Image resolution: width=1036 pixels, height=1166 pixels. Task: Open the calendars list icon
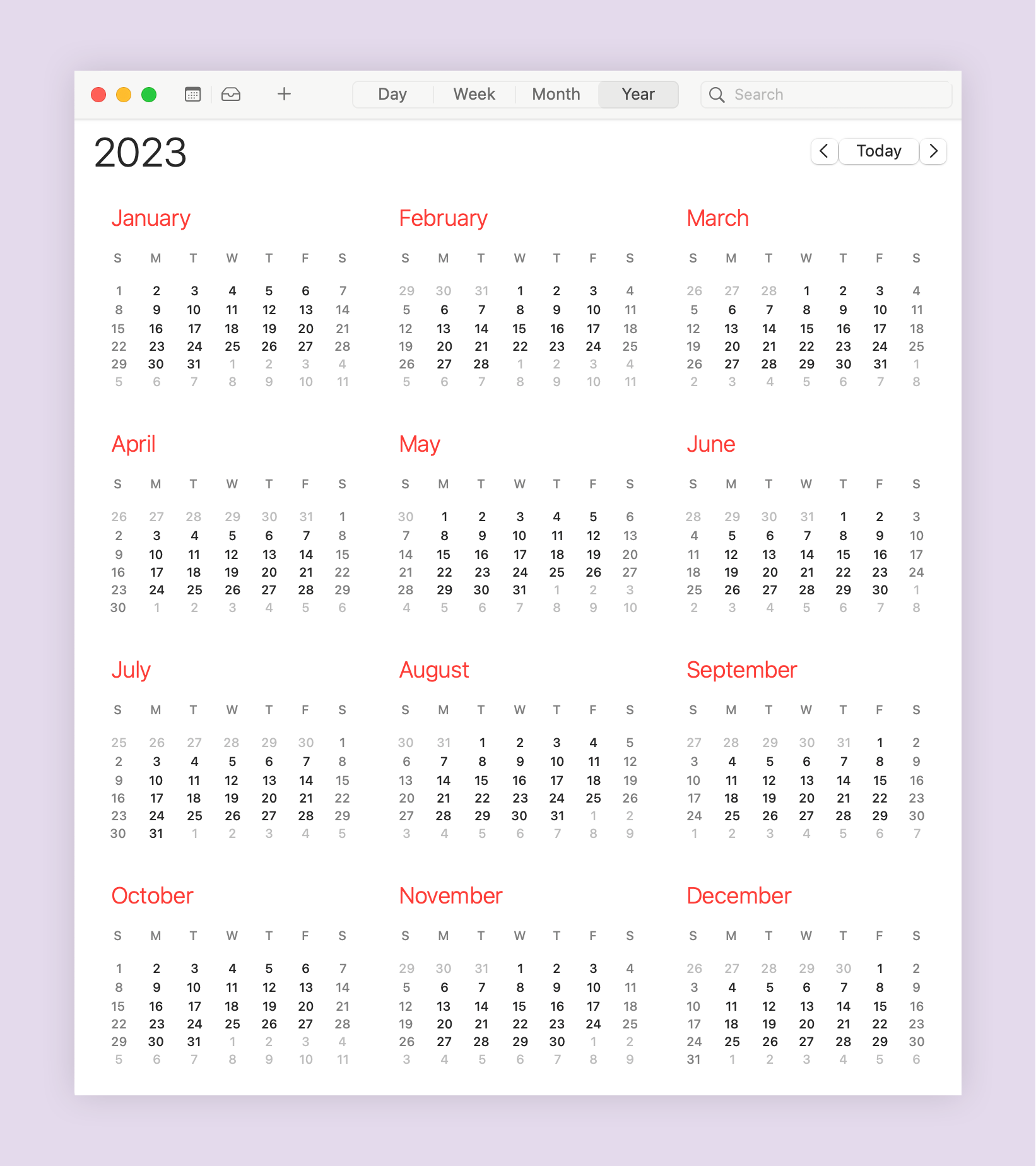[192, 95]
